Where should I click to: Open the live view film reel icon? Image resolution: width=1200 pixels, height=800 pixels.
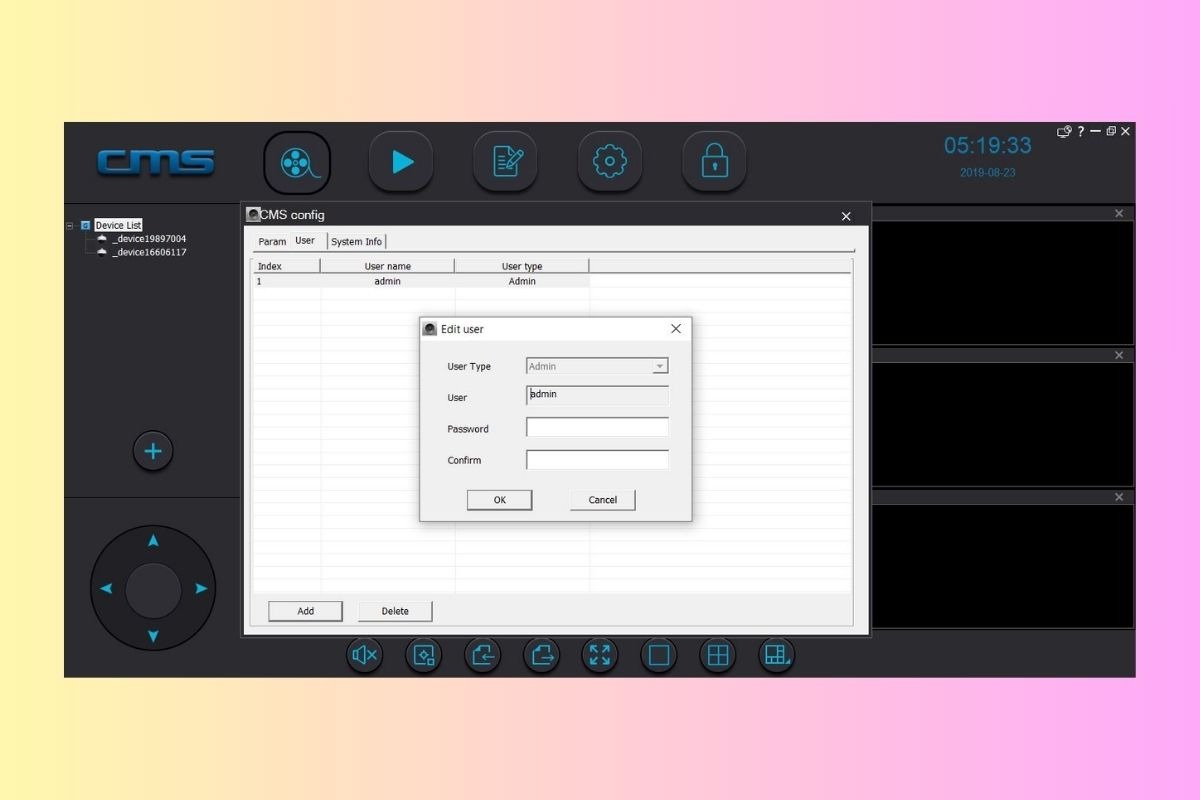297,162
